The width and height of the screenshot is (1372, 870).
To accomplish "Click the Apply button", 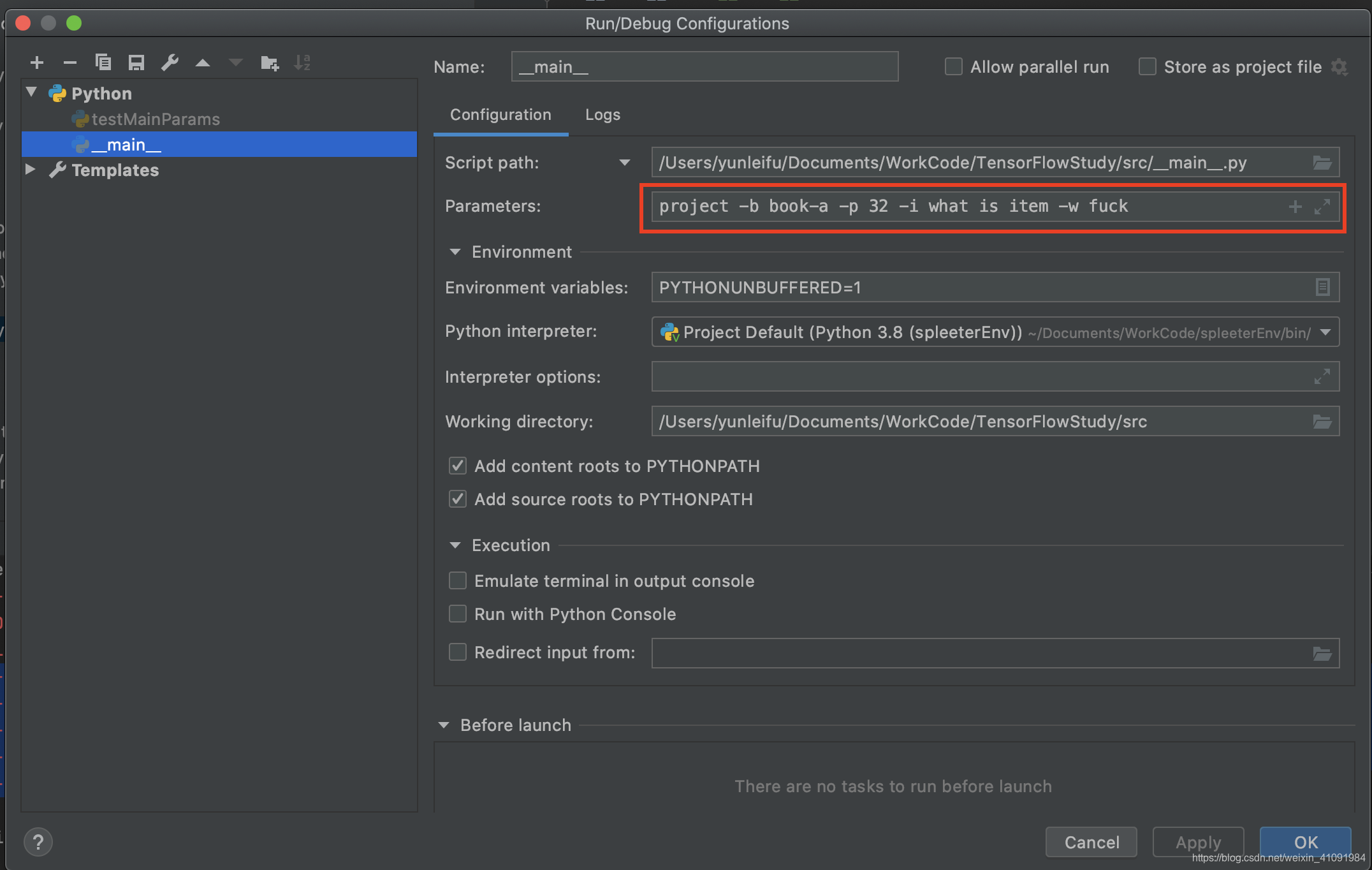I will (x=1197, y=842).
